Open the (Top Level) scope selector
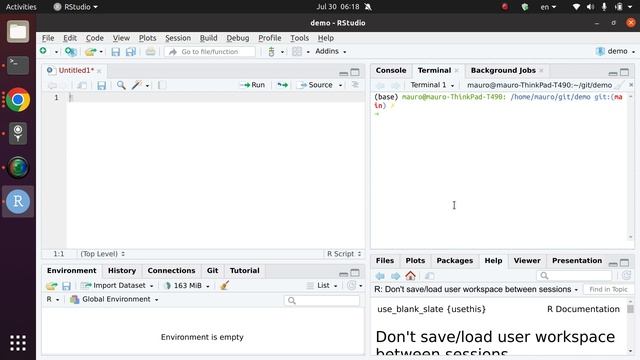The width and height of the screenshot is (640, 360). 102,254
